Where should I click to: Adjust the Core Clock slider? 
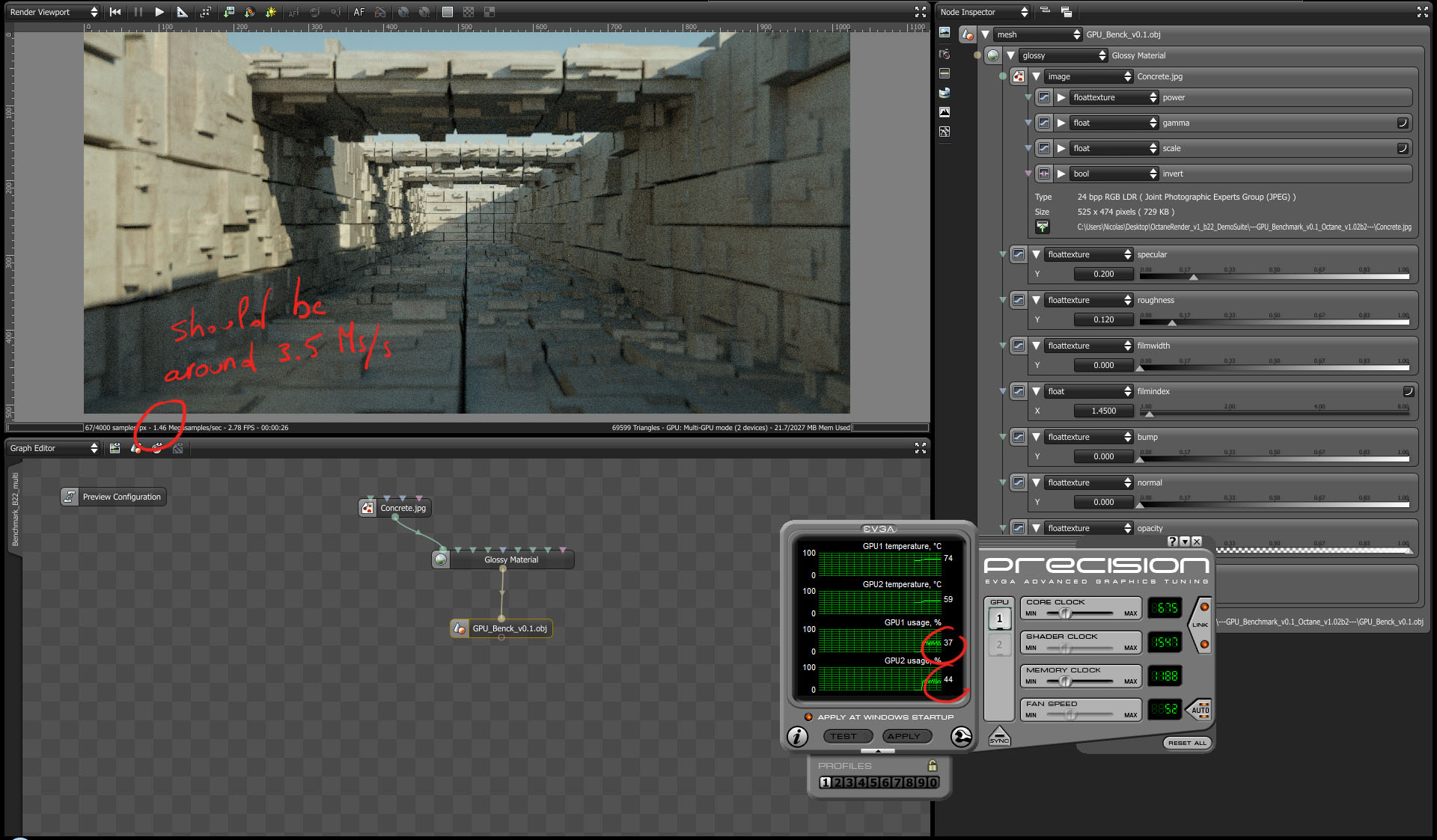(x=1065, y=613)
